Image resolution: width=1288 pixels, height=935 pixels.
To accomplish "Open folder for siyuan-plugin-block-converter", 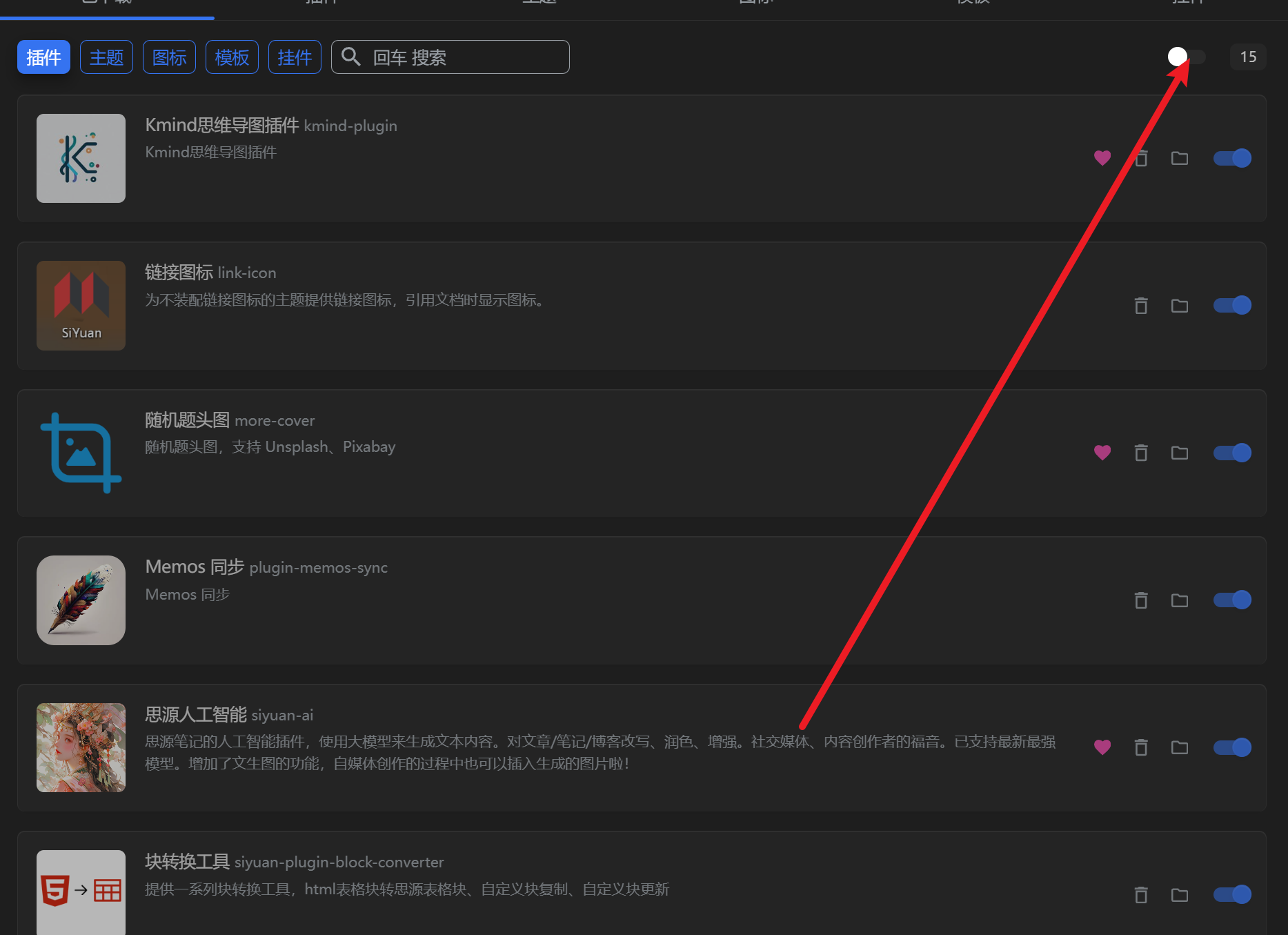I will click(x=1180, y=894).
